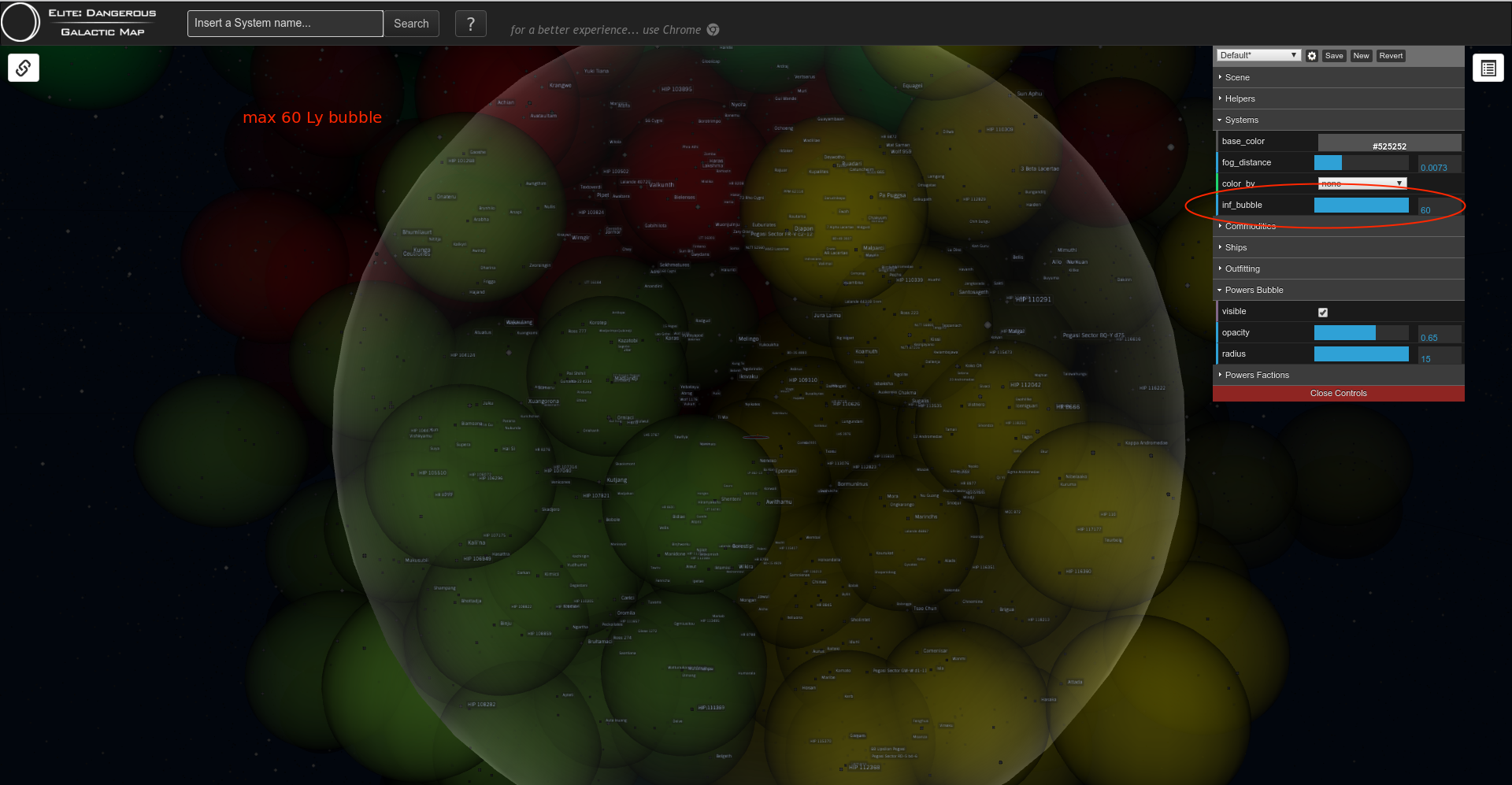This screenshot has width=1512, height=785.
Task: Select the Djapan system label
Action: [803, 229]
